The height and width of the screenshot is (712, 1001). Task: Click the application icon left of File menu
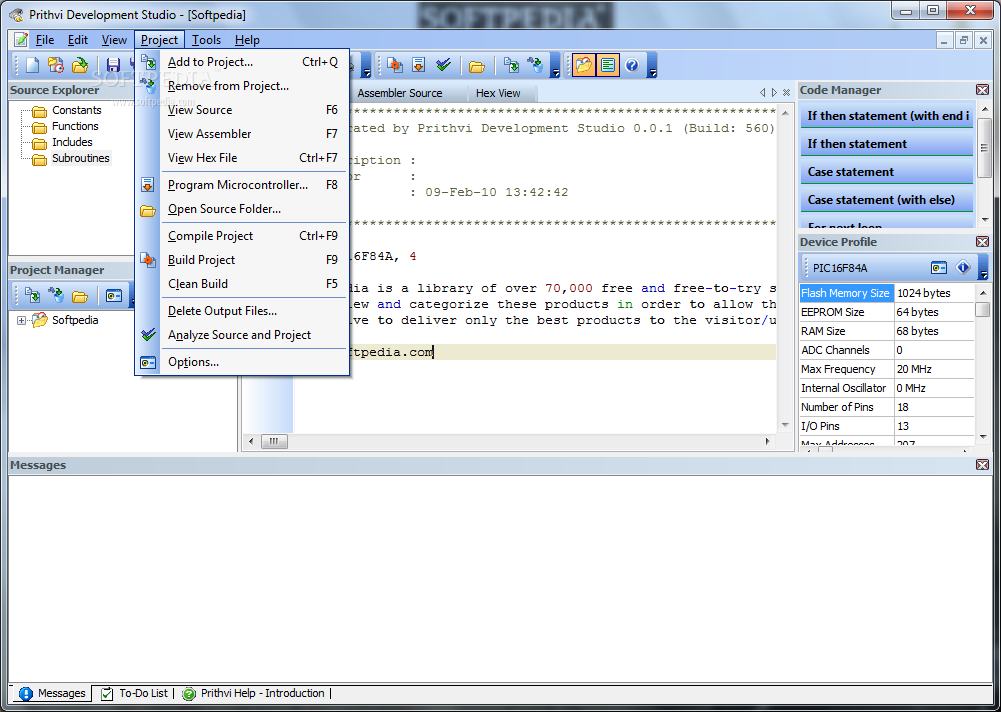point(21,40)
